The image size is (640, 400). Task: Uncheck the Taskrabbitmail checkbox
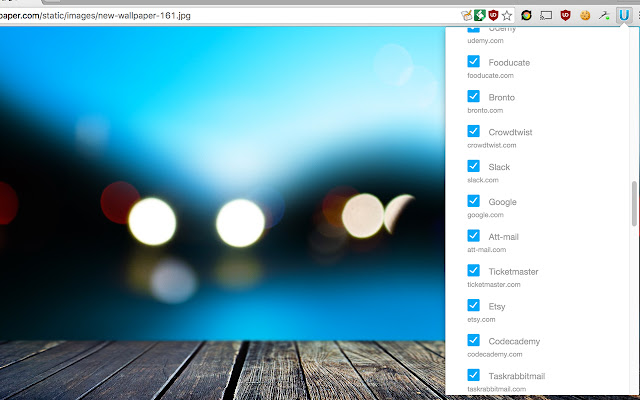point(473,375)
